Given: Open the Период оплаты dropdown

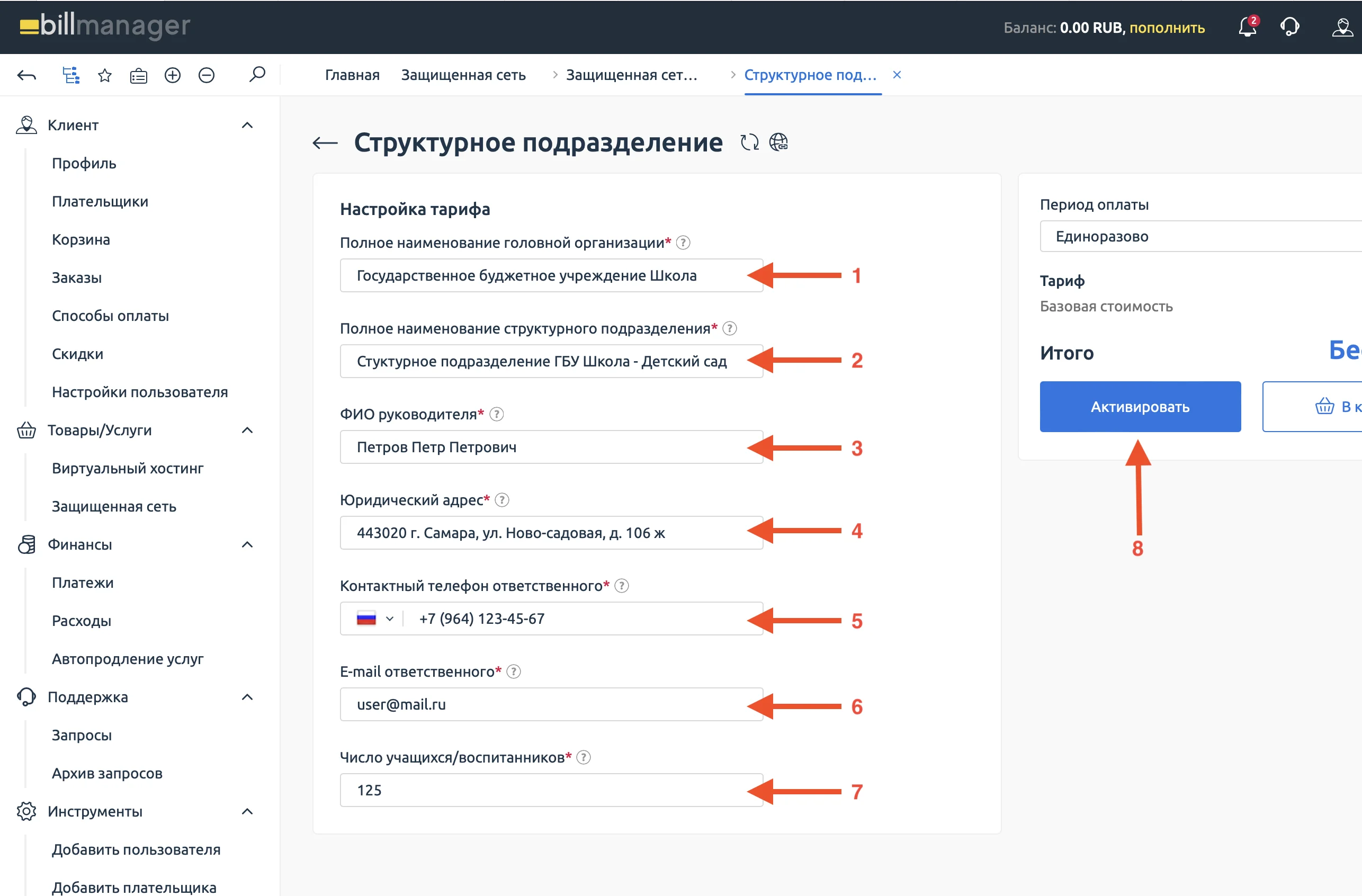Looking at the screenshot, I should 1200,236.
